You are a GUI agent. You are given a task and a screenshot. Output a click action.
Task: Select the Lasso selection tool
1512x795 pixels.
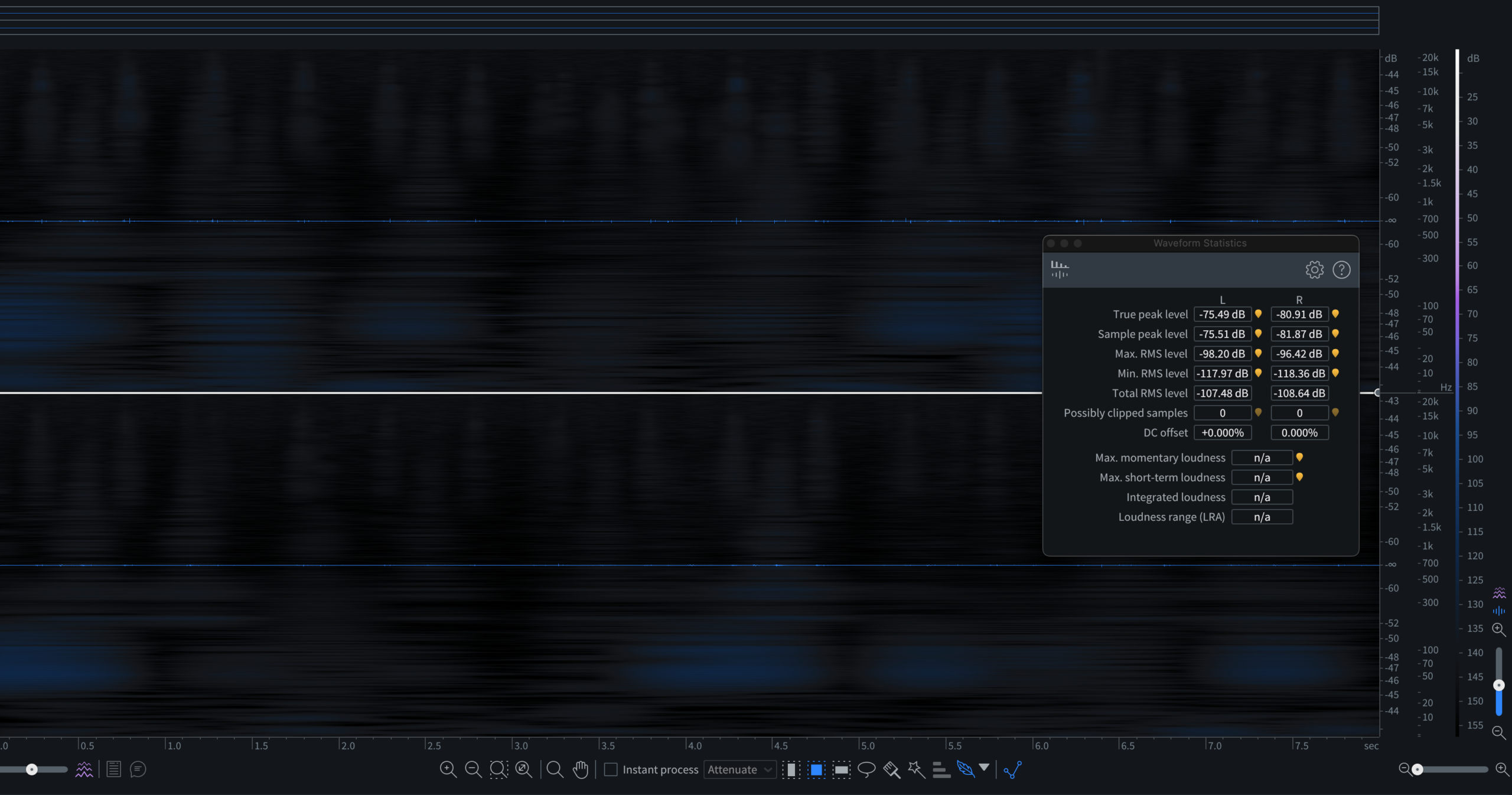point(866,769)
